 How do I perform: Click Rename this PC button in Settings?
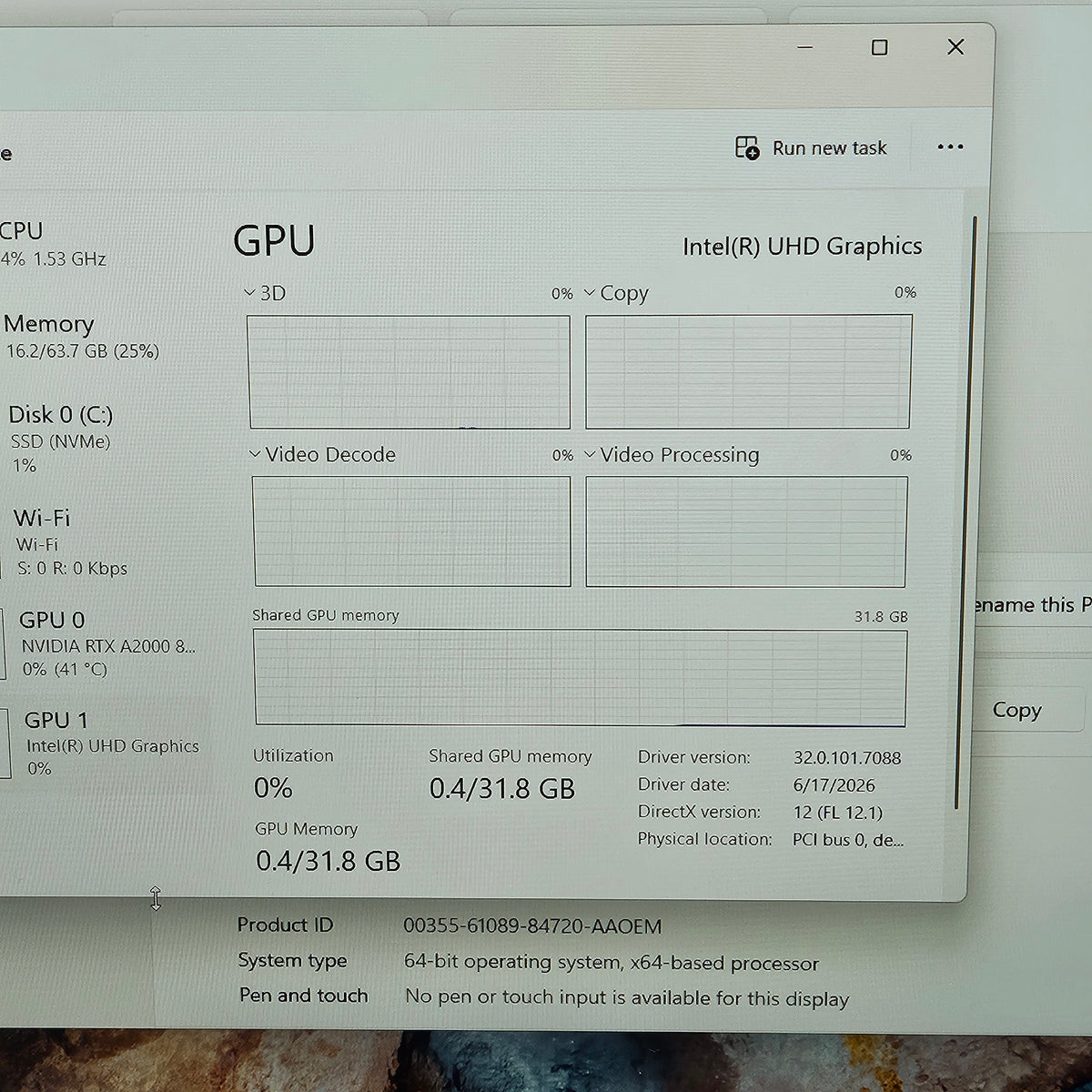1031,605
